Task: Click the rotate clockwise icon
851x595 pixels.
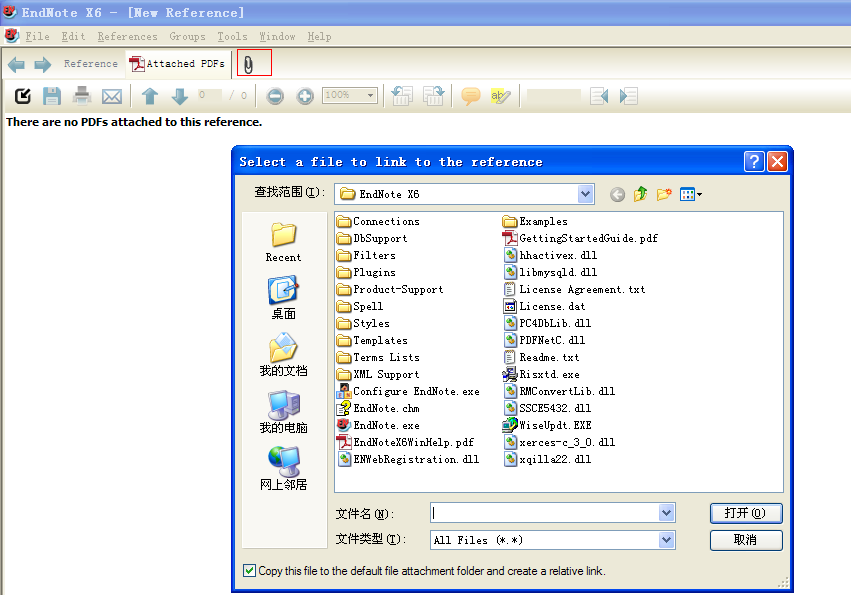Action: pyautogui.click(x=434, y=96)
